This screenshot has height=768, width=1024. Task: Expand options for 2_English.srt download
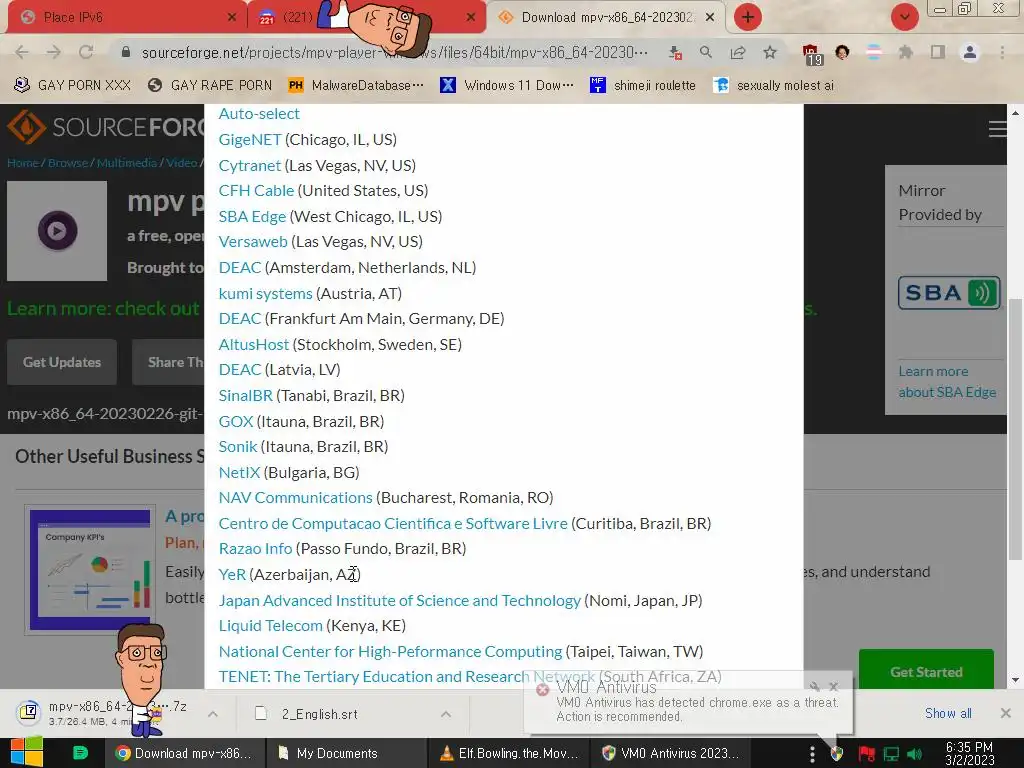[x=446, y=714]
